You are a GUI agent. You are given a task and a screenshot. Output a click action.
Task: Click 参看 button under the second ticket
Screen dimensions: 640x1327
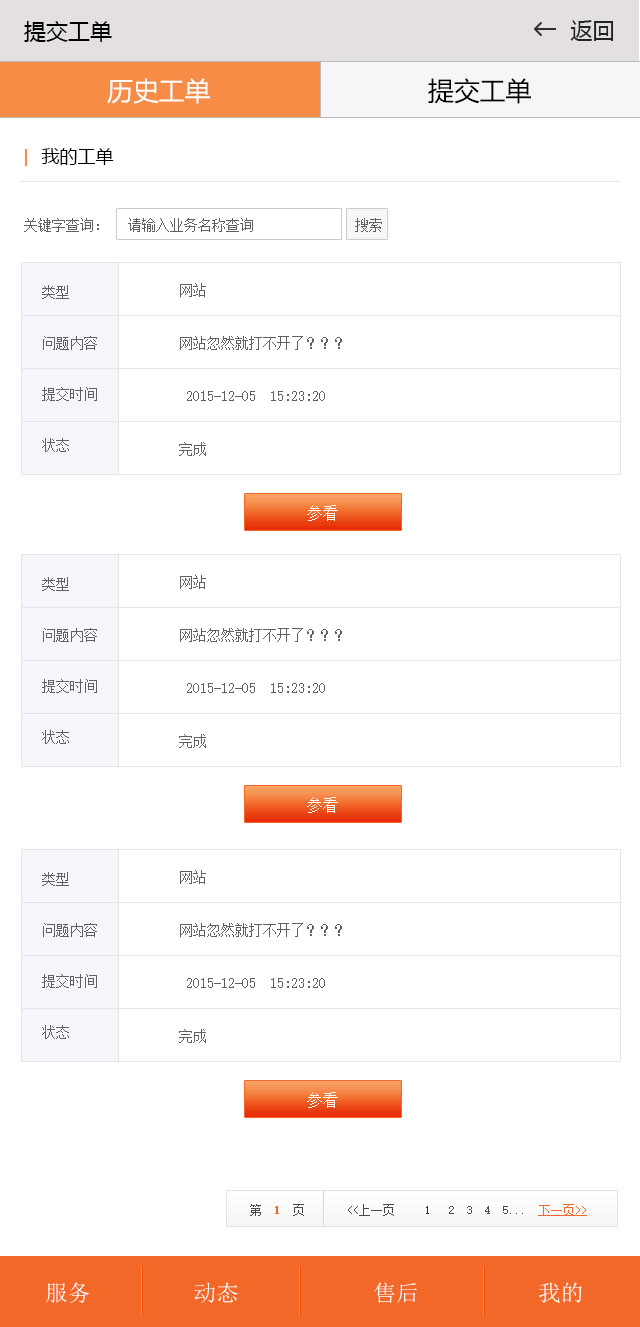point(322,804)
